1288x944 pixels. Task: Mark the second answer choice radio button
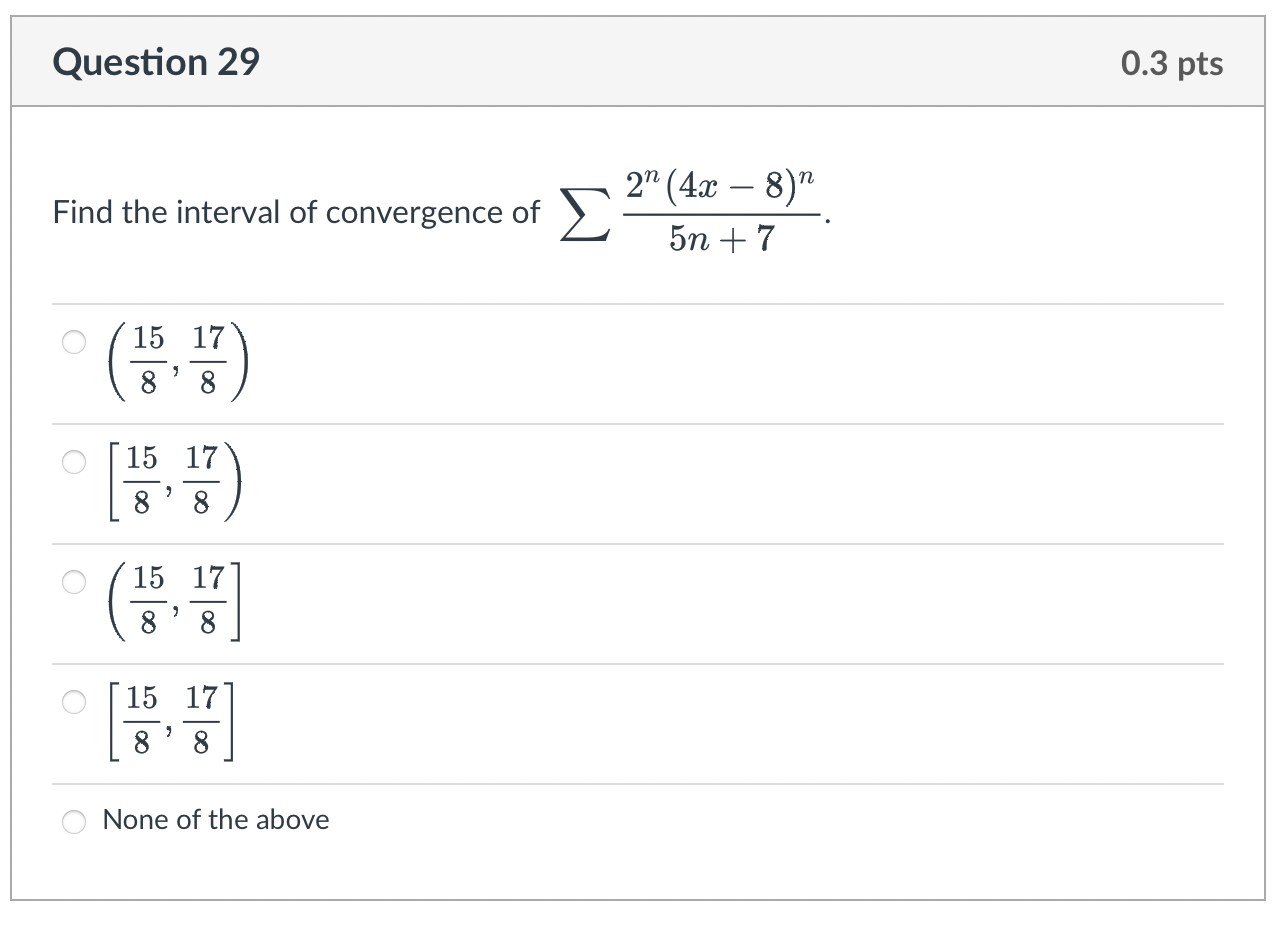point(73,462)
